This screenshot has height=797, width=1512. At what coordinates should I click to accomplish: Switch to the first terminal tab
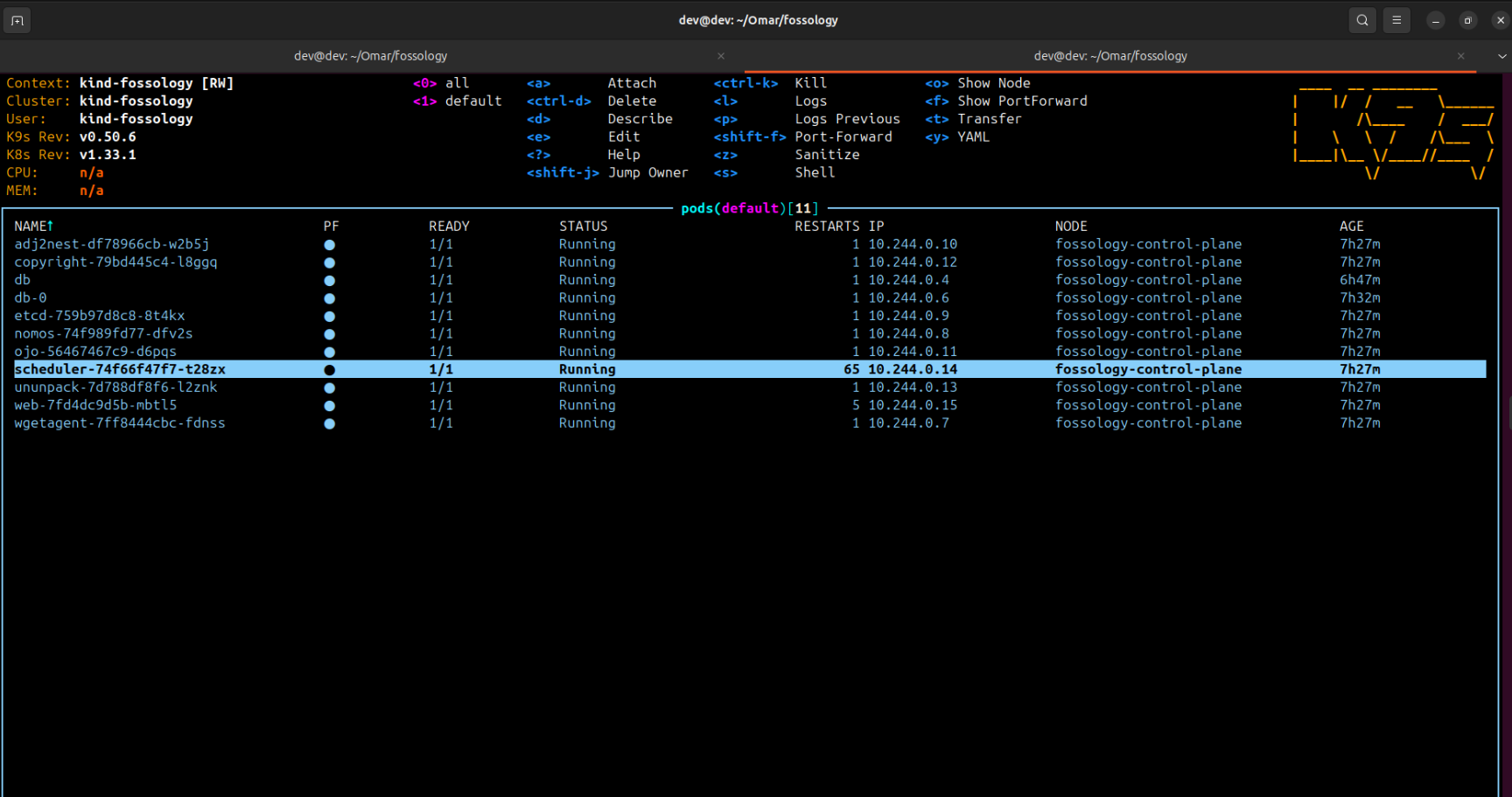(x=371, y=56)
